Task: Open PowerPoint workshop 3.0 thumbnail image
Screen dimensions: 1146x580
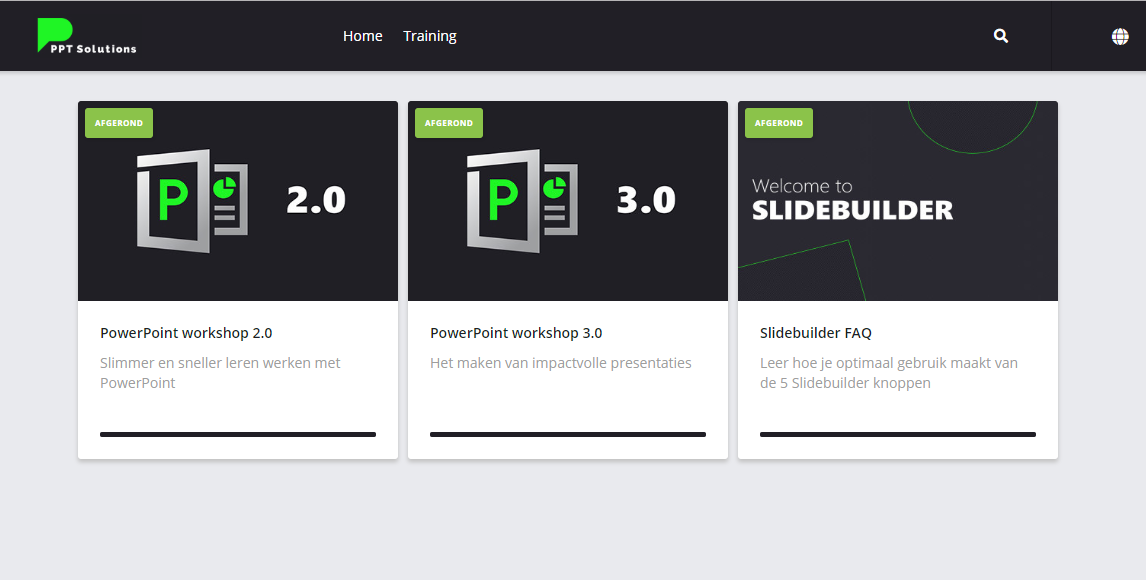Action: tap(568, 201)
